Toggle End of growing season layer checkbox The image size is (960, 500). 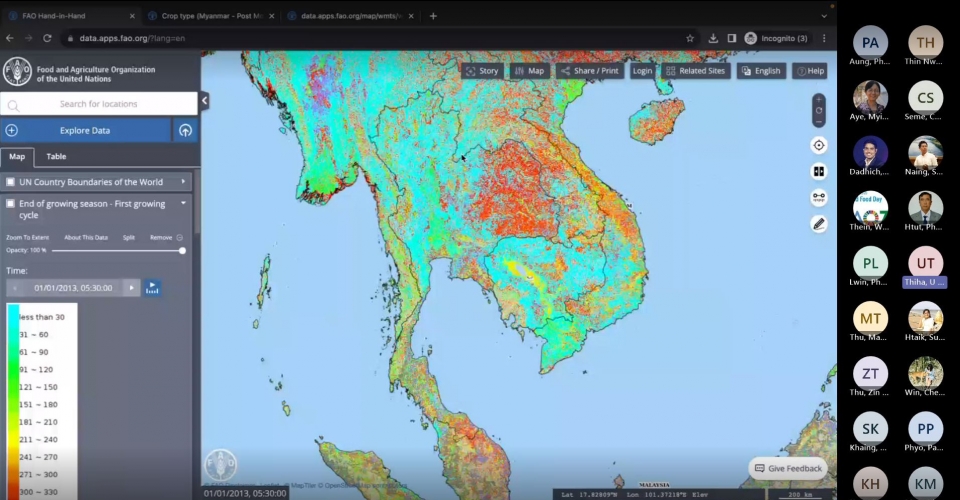(x=11, y=203)
